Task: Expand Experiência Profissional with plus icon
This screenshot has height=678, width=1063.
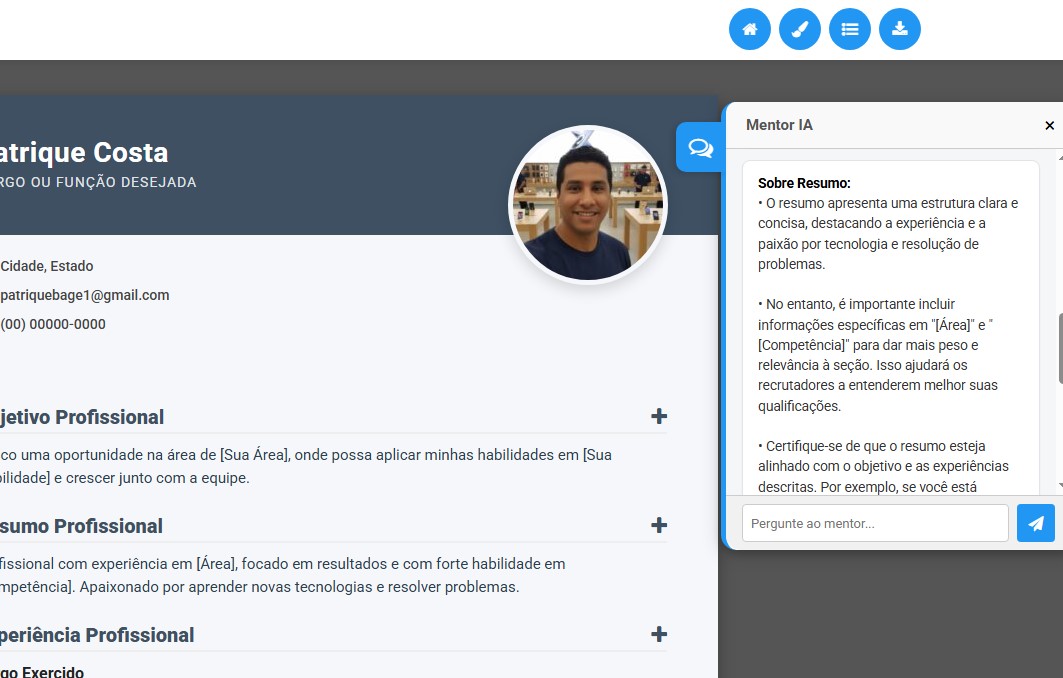Action: (x=658, y=635)
